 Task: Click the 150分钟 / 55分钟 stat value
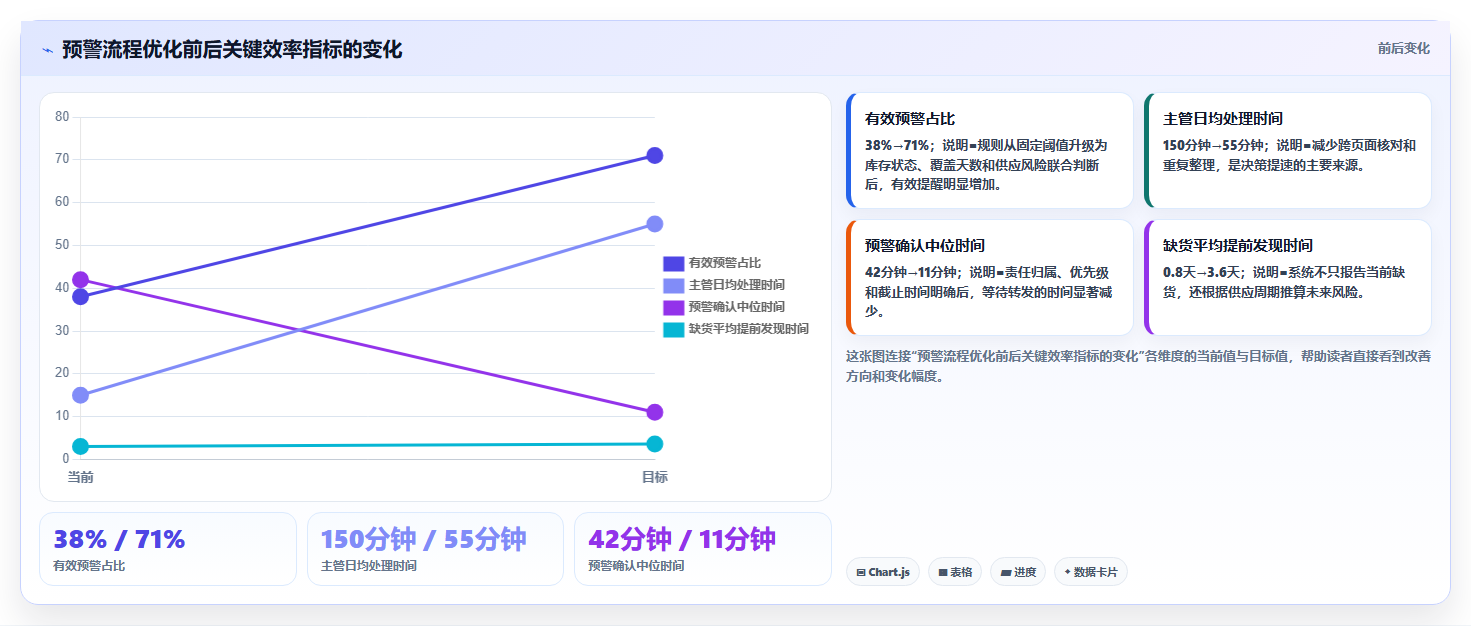pyautogui.click(x=423, y=539)
